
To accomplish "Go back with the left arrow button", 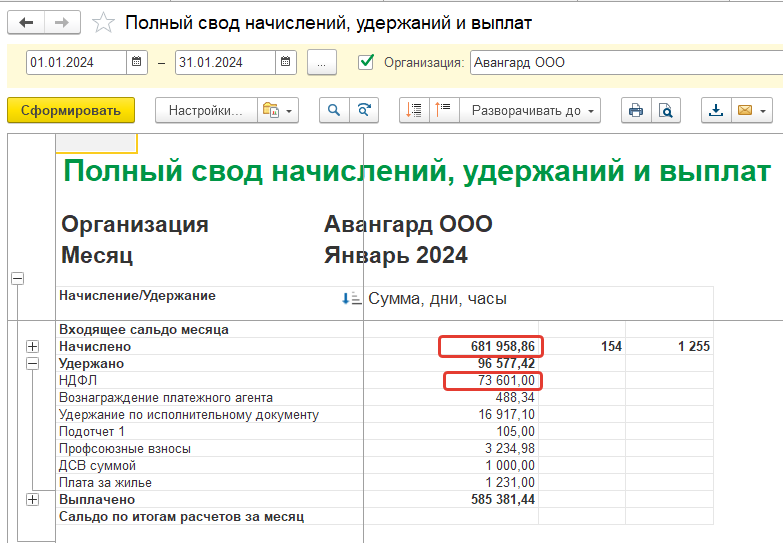I will point(26,23).
